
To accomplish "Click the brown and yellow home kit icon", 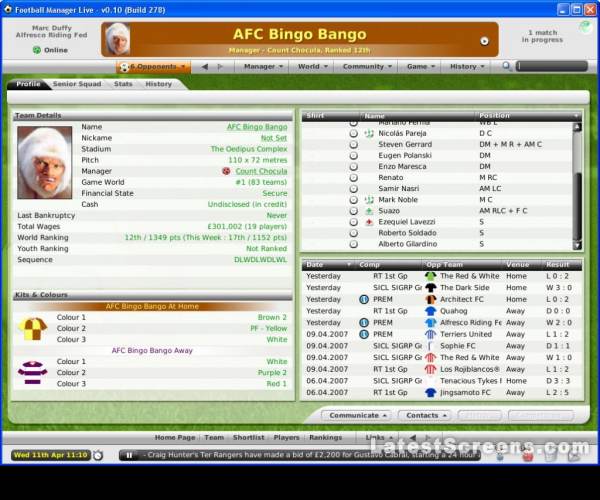I will click(33, 328).
